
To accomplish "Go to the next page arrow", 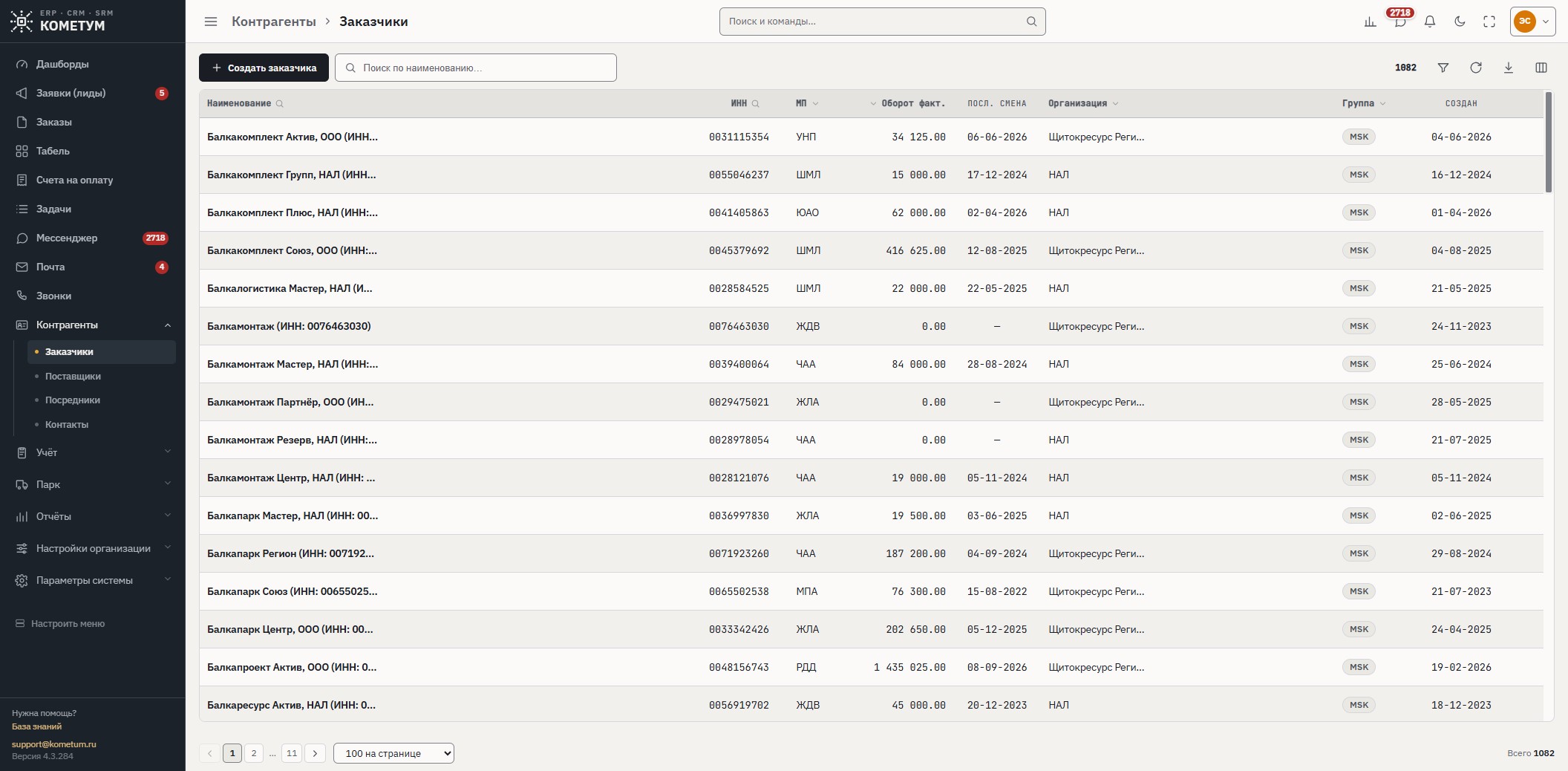I will pos(315,753).
